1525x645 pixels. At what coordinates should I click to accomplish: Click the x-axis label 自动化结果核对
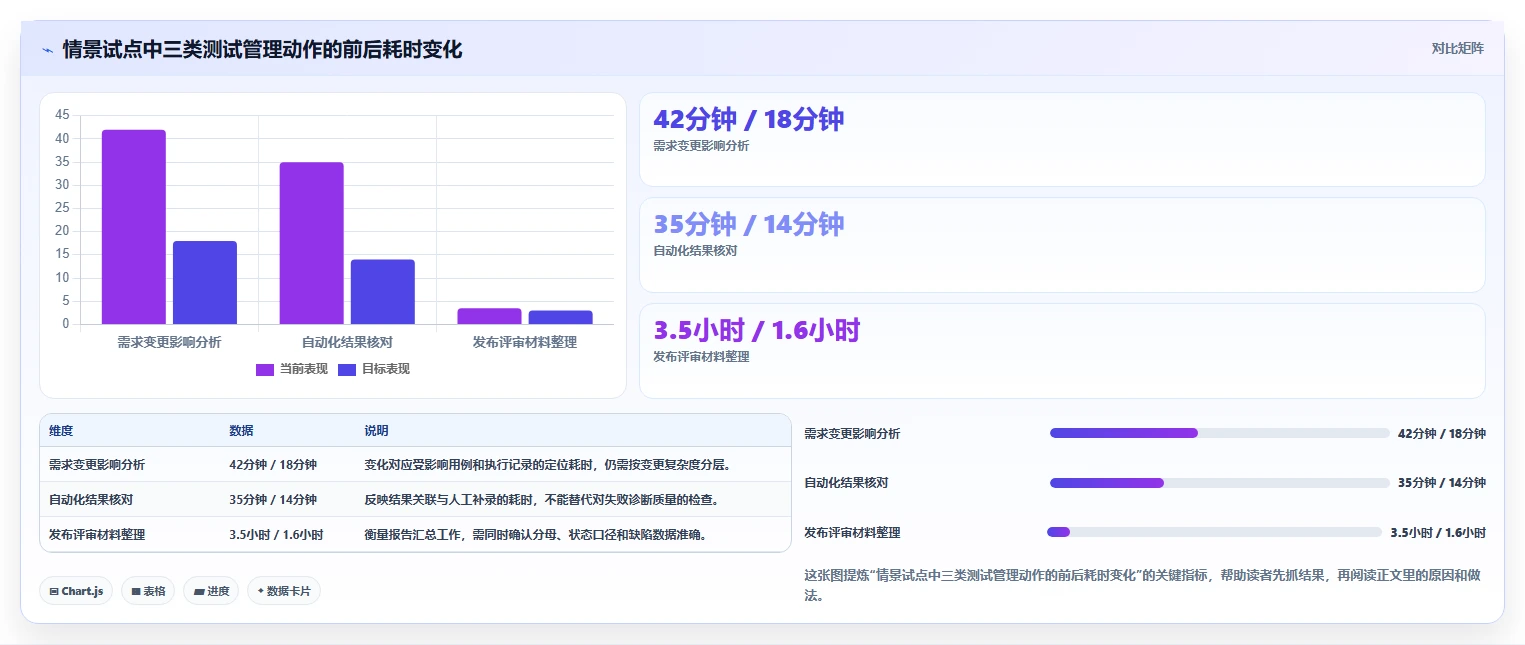coord(347,342)
